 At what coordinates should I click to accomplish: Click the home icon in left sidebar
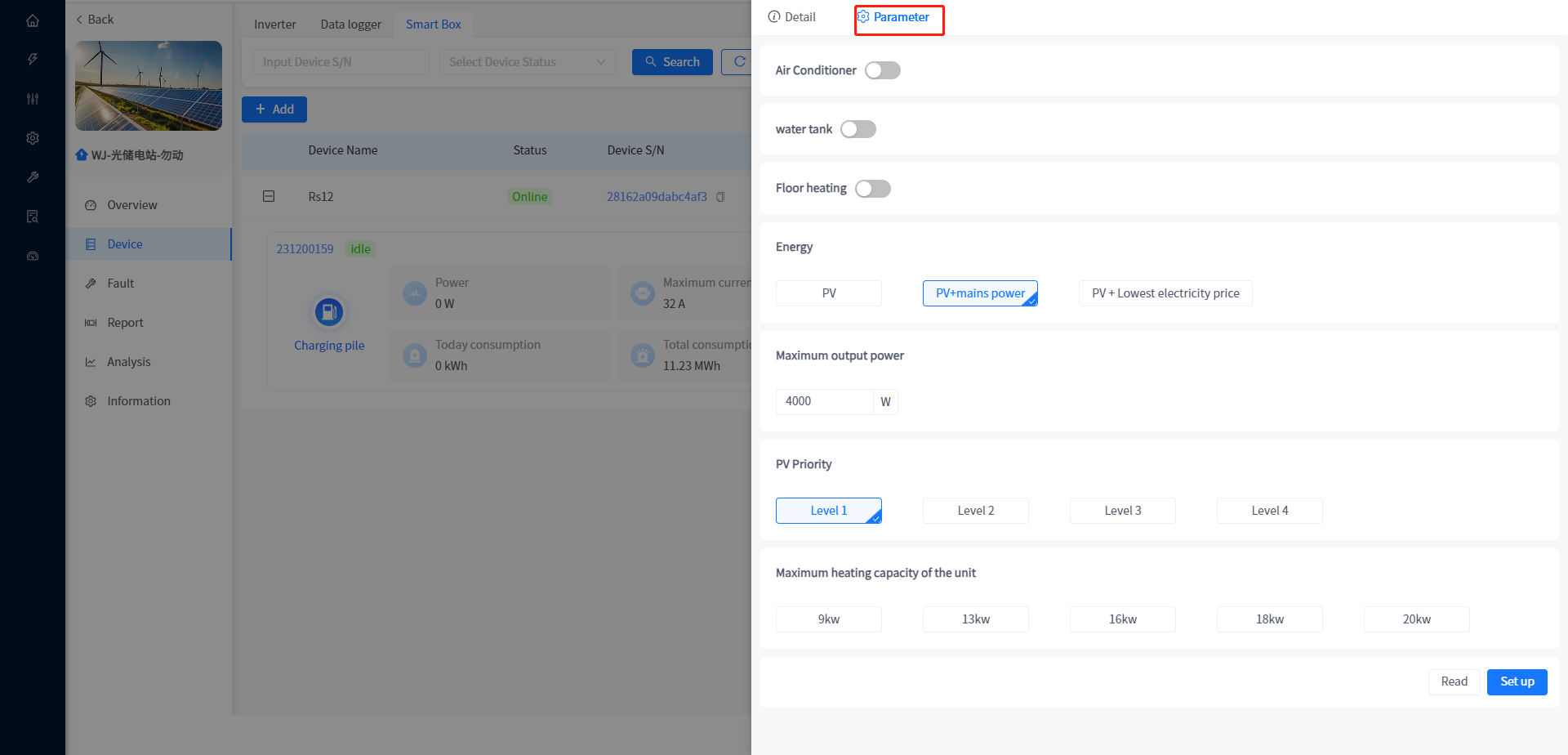click(33, 20)
